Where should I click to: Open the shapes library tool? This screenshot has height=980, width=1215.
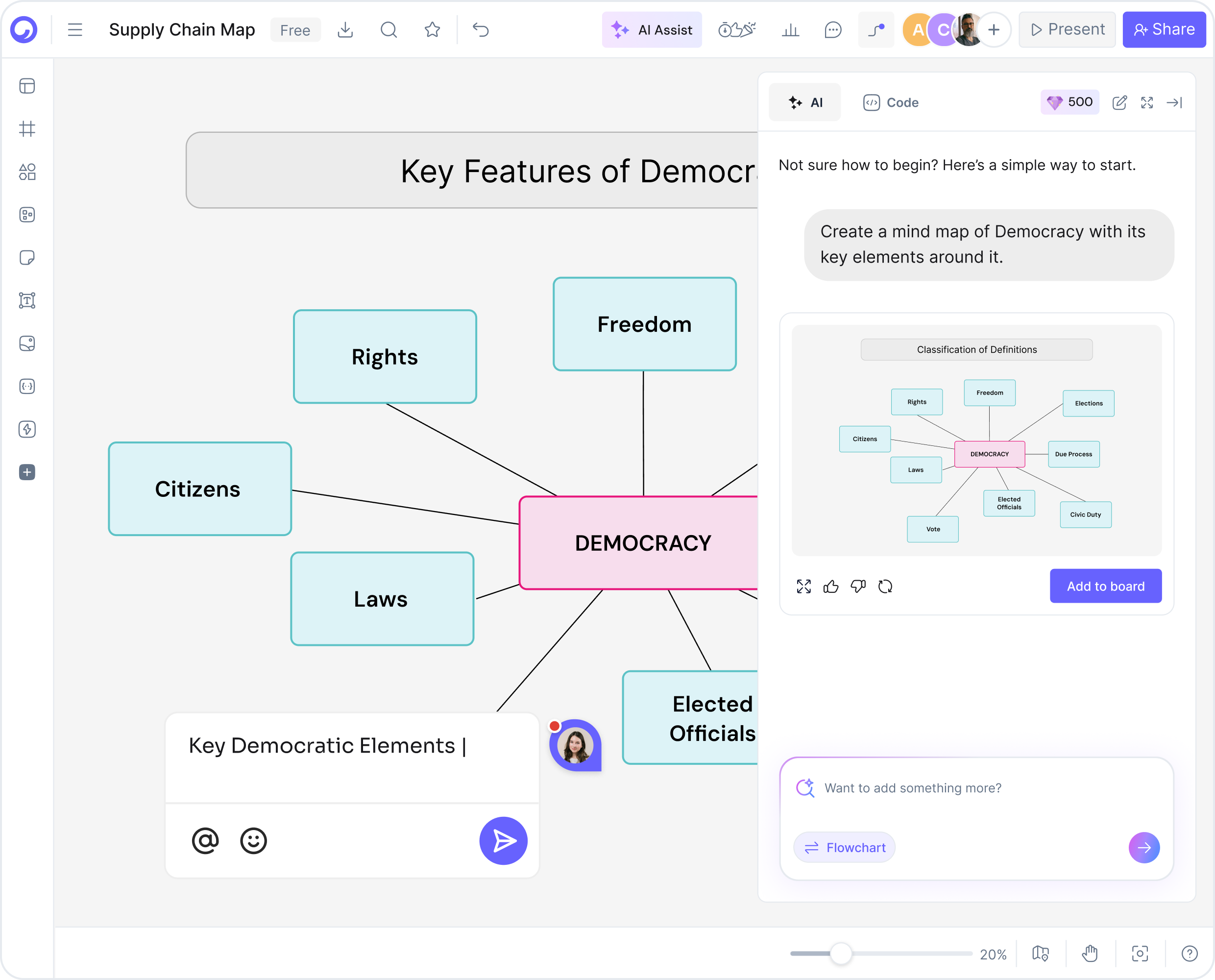27,172
